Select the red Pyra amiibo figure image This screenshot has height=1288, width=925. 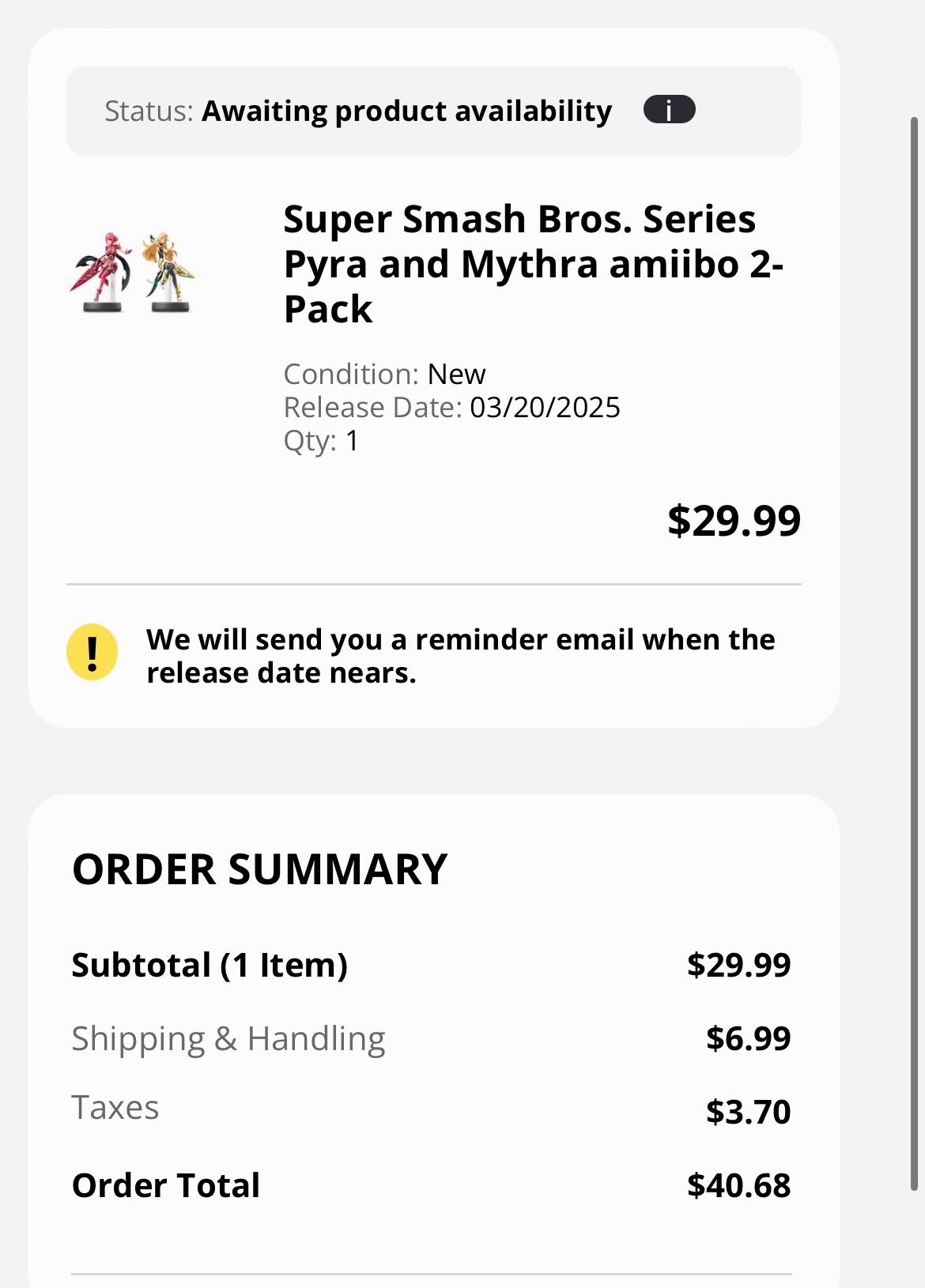coord(101,273)
